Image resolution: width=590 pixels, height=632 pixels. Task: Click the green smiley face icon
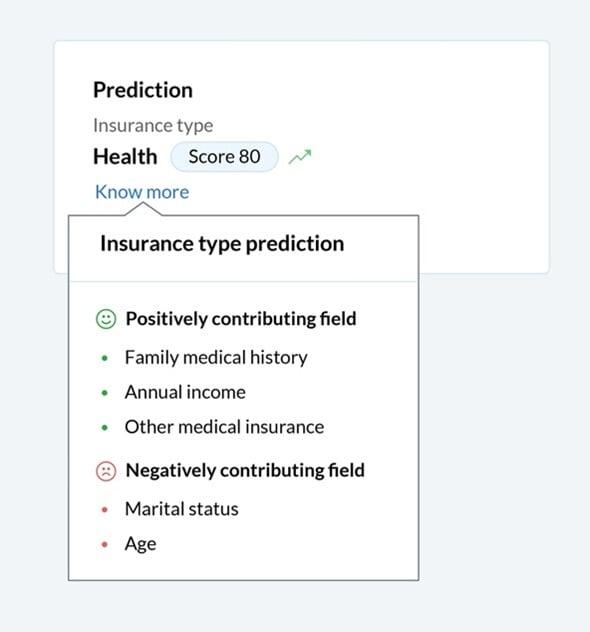(106, 319)
